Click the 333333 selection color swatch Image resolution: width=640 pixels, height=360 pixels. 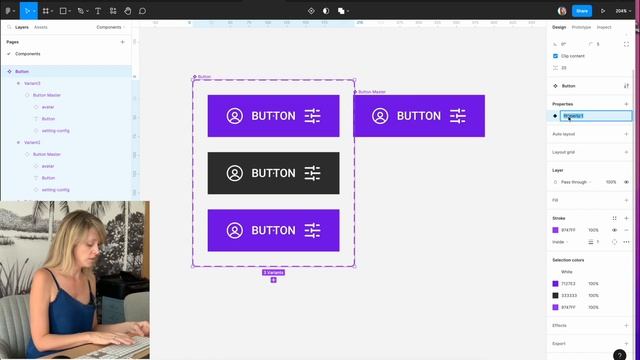tap(555, 295)
